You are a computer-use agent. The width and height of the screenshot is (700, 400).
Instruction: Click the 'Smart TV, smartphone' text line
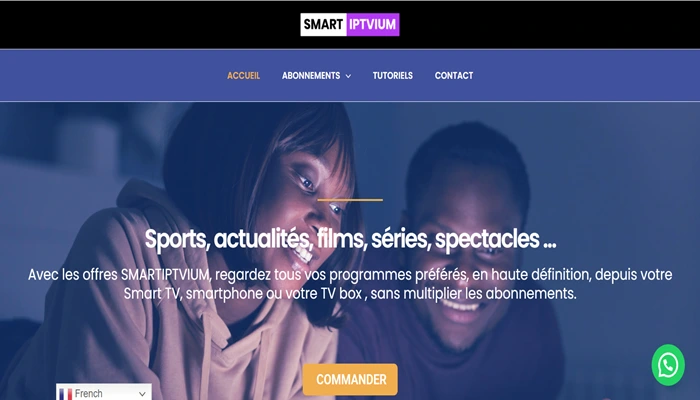tap(350, 294)
